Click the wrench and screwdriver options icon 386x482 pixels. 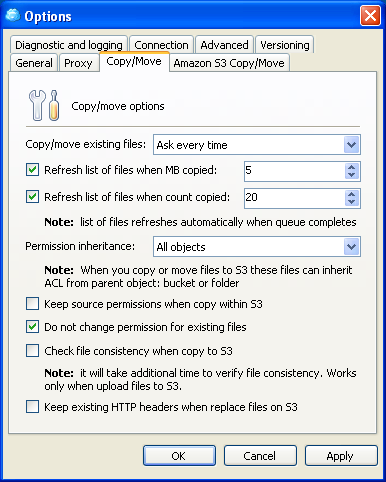coord(44,105)
